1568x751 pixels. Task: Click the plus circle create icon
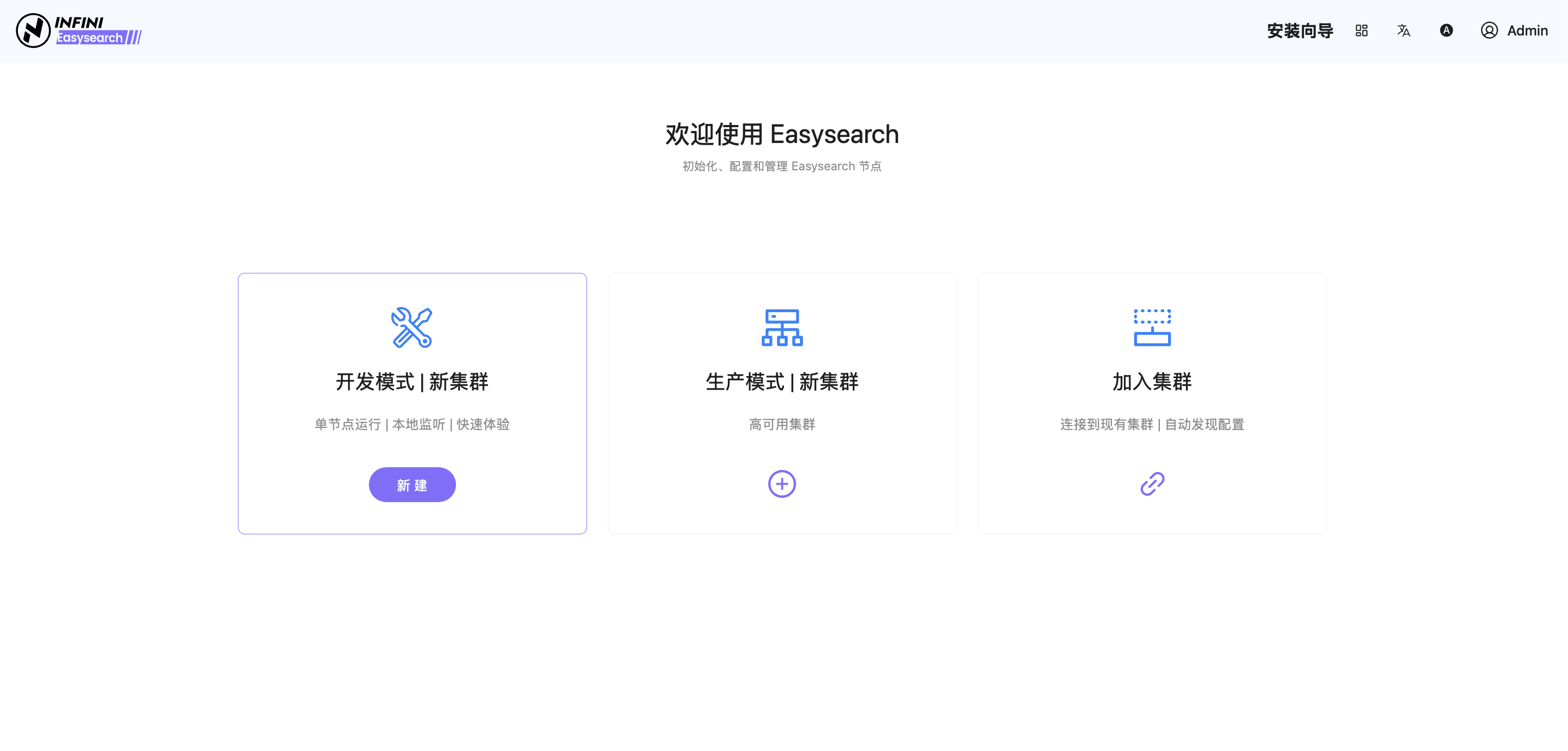(x=782, y=484)
